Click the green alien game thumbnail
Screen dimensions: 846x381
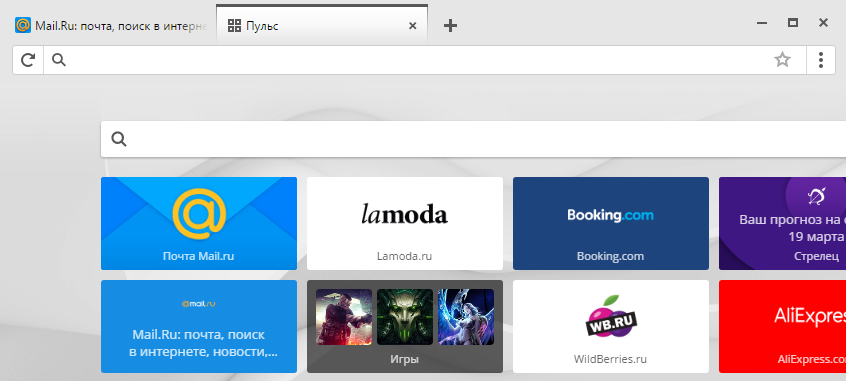pyautogui.click(x=405, y=317)
